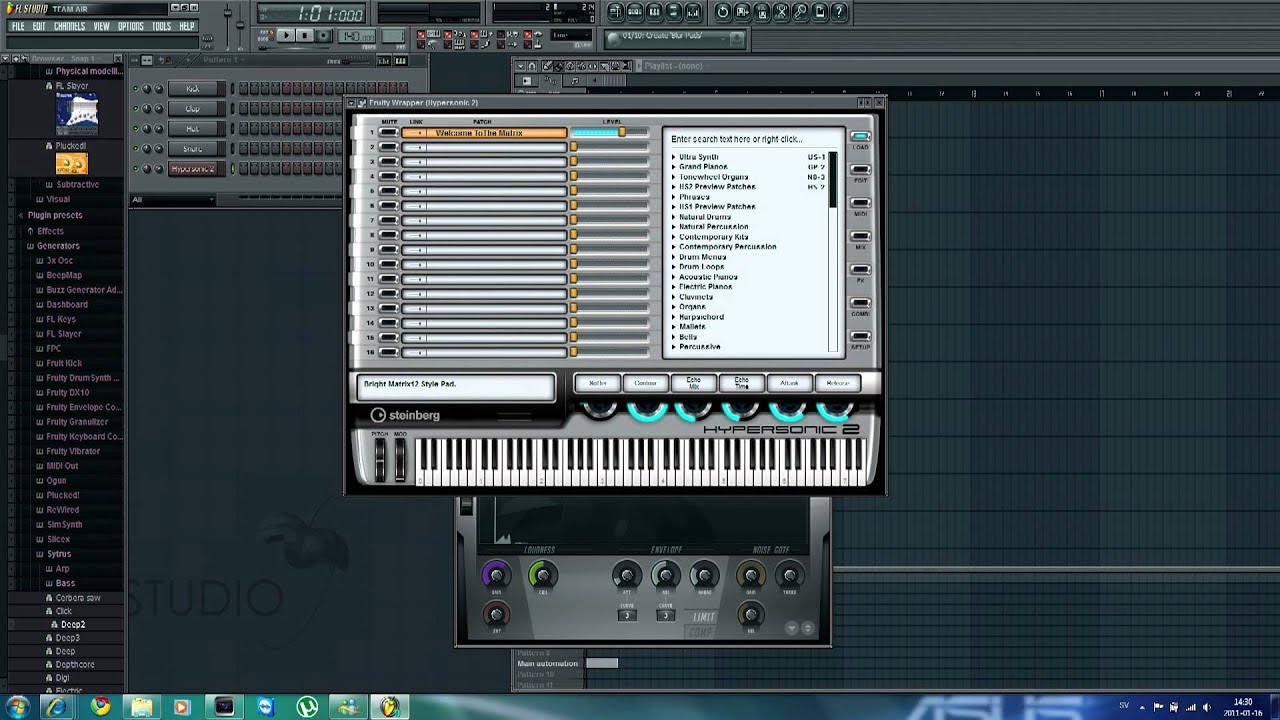The image size is (1280, 720).
Task: Open the TOOLS menu
Action: pyautogui.click(x=161, y=26)
